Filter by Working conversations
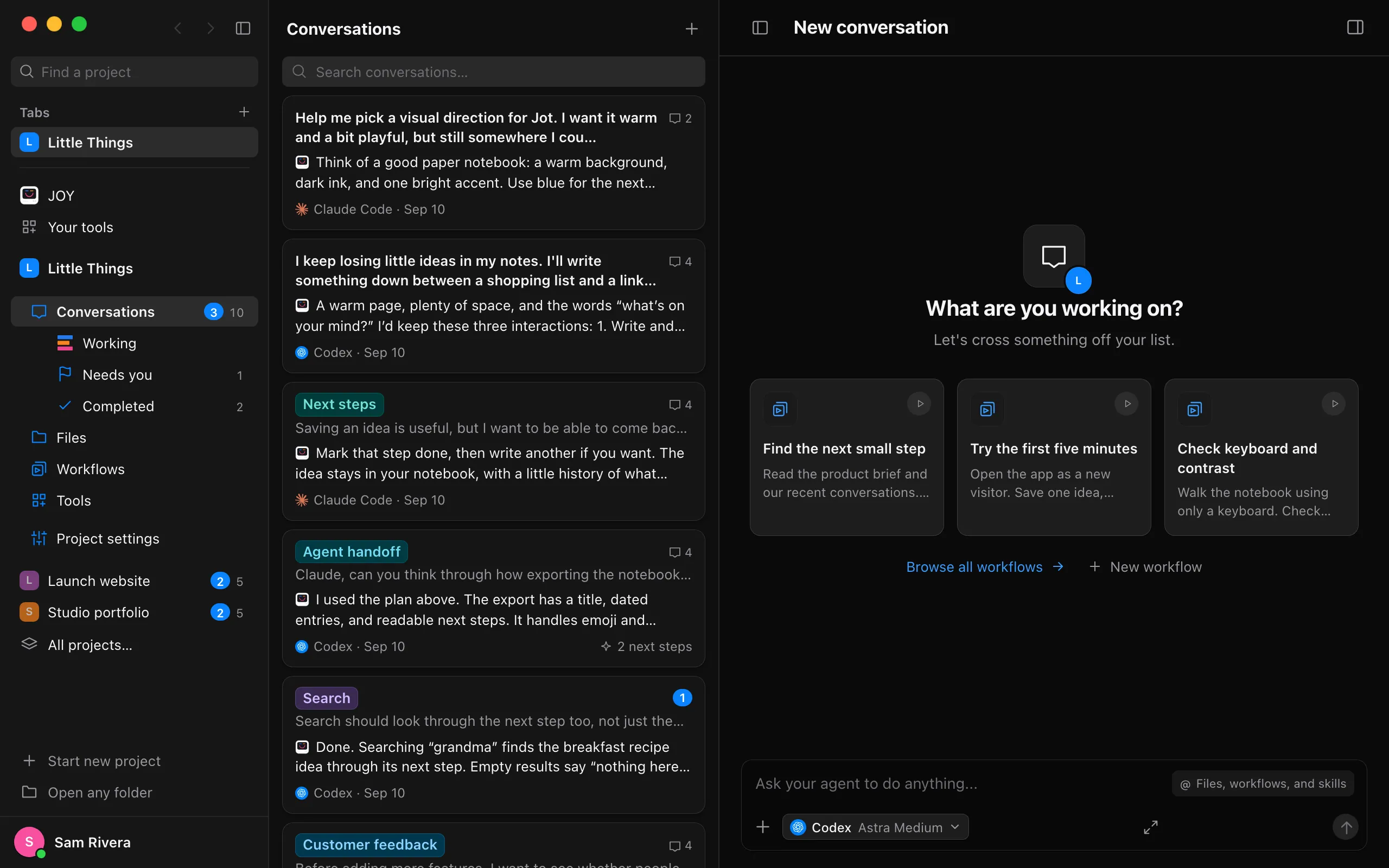Viewport: 1389px width, 868px height. 135,343
